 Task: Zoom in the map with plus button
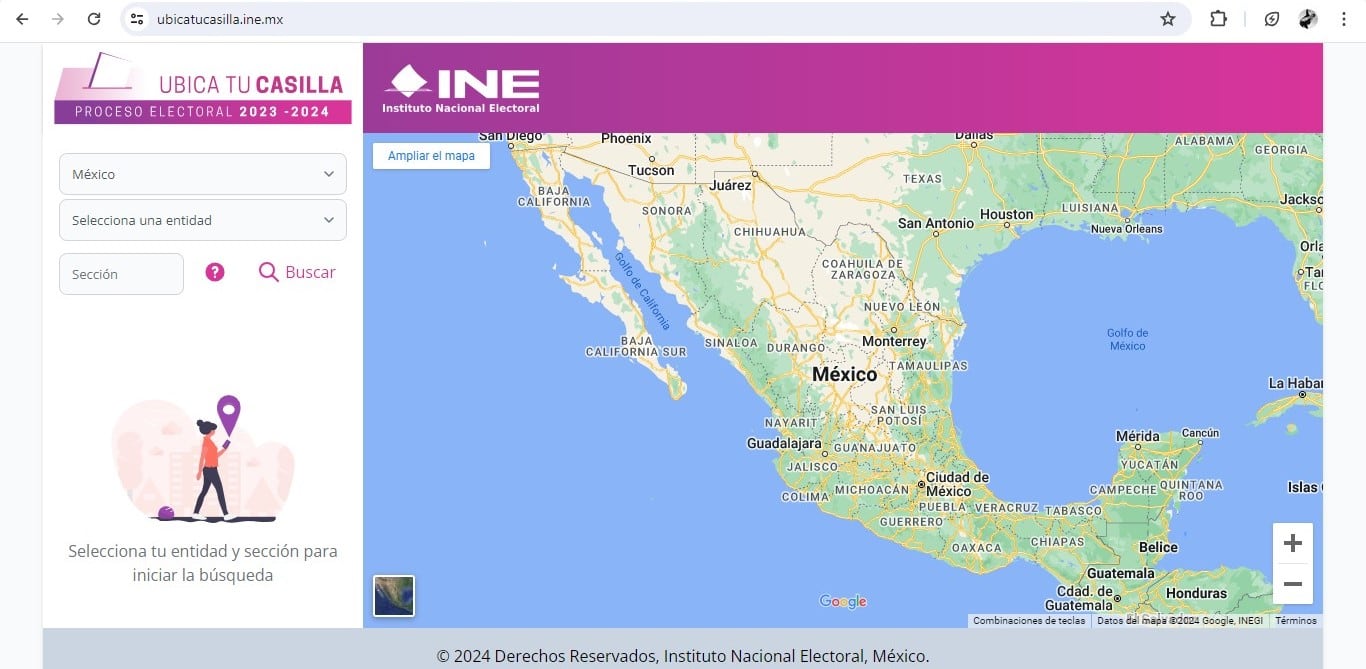point(1292,543)
